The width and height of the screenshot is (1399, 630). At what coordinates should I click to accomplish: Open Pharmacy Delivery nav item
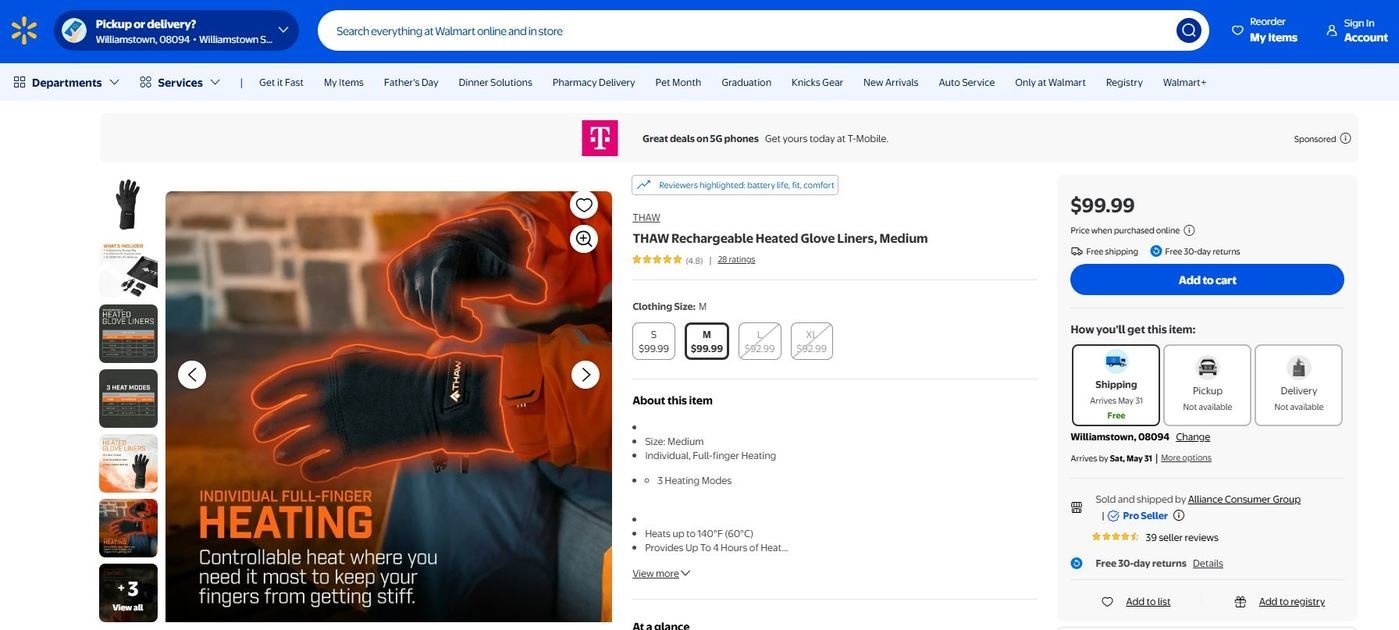(x=594, y=82)
